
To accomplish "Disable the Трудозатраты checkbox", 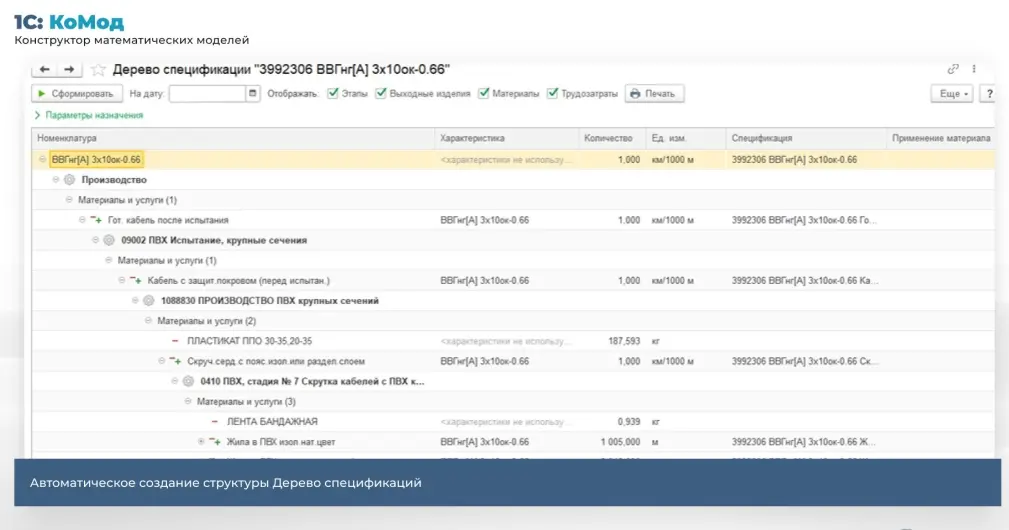I will (552, 93).
